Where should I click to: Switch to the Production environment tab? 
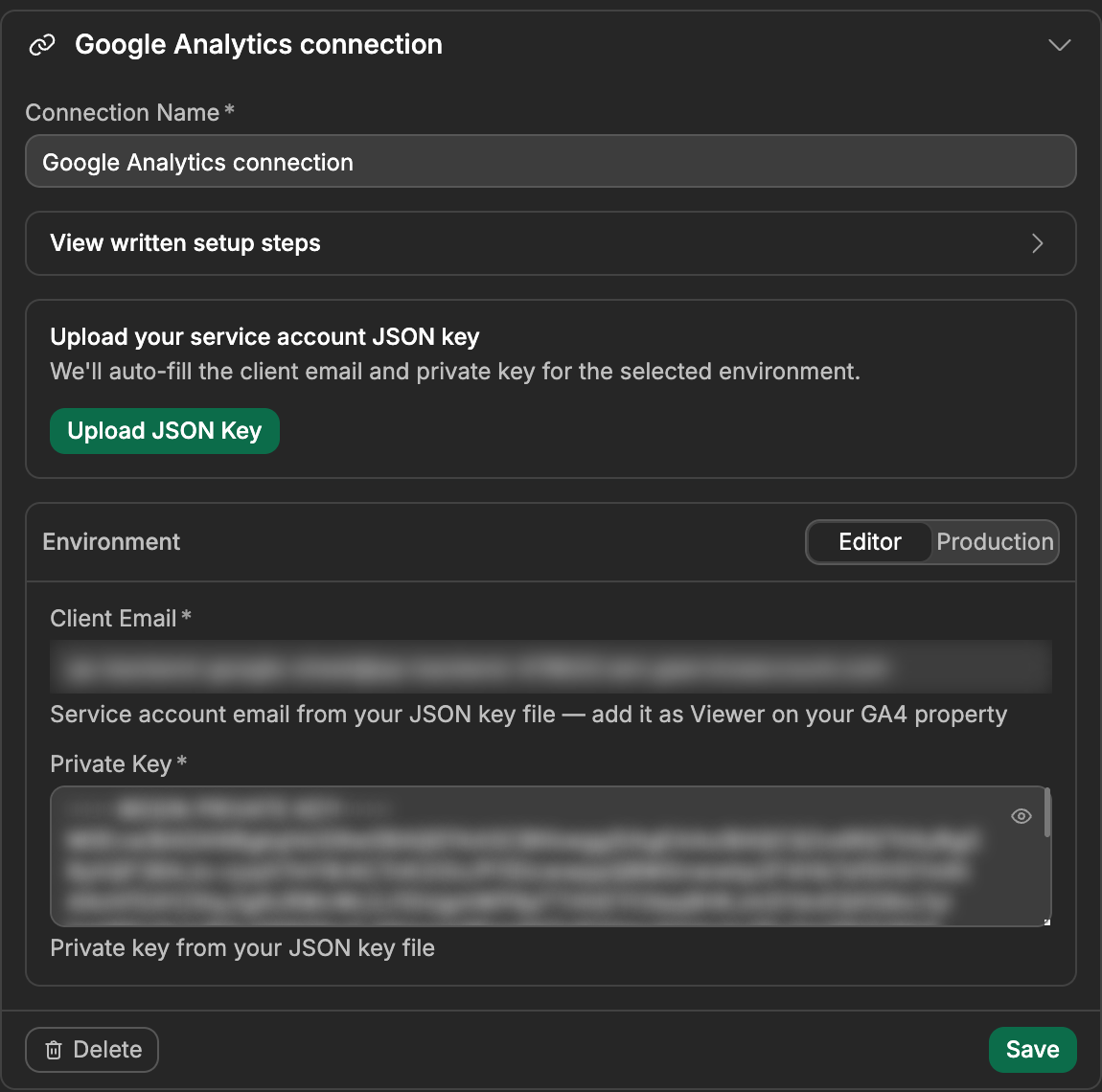[995, 542]
